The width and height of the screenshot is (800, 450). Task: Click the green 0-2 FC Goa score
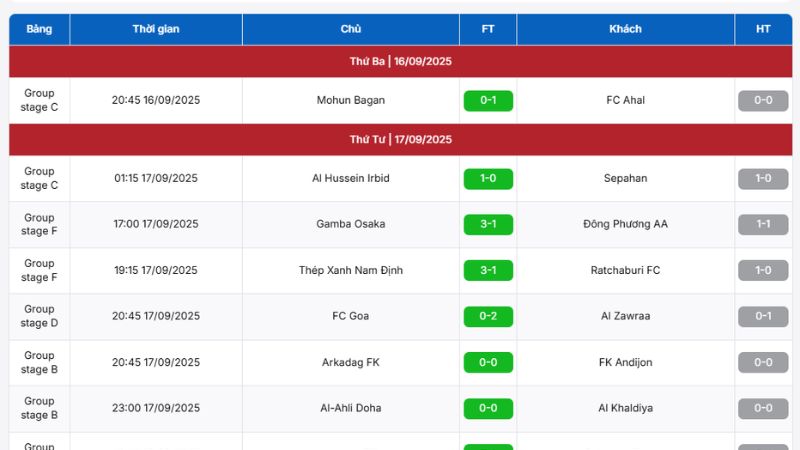tap(488, 316)
